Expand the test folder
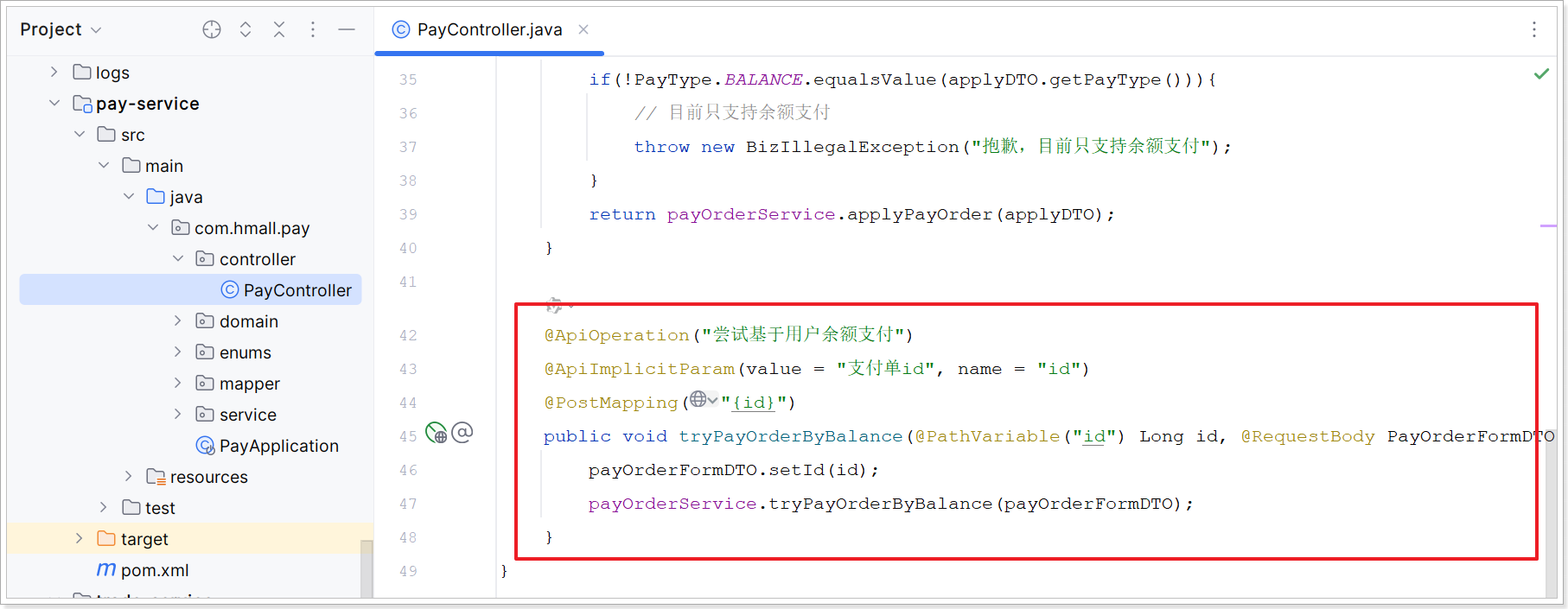This screenshot has width=1568, height=609. tap(104, 508)
